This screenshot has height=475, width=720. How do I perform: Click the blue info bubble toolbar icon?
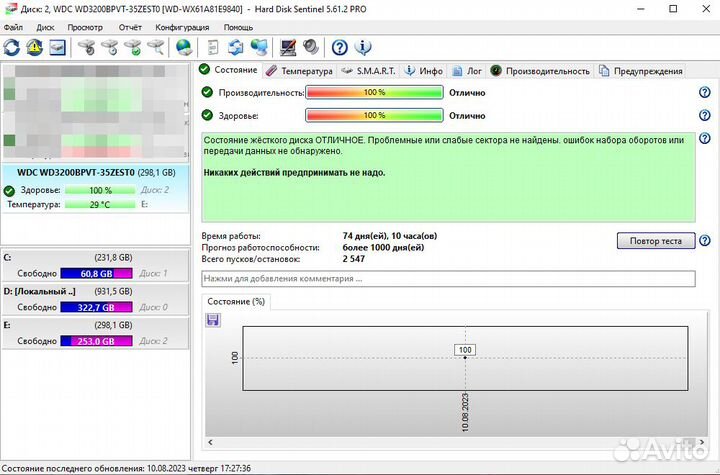pos(363,47)
